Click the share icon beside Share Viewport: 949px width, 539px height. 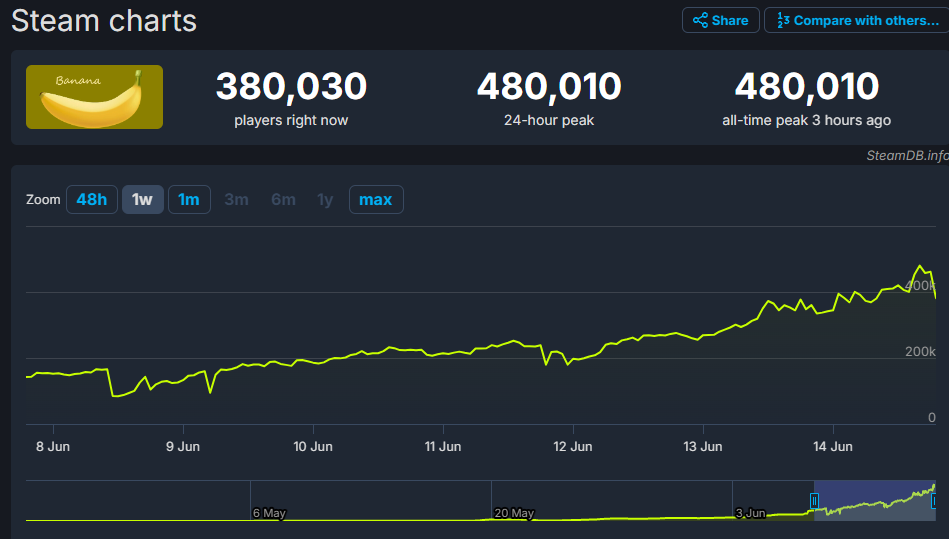pyautogui.click(x=700, y=21)
